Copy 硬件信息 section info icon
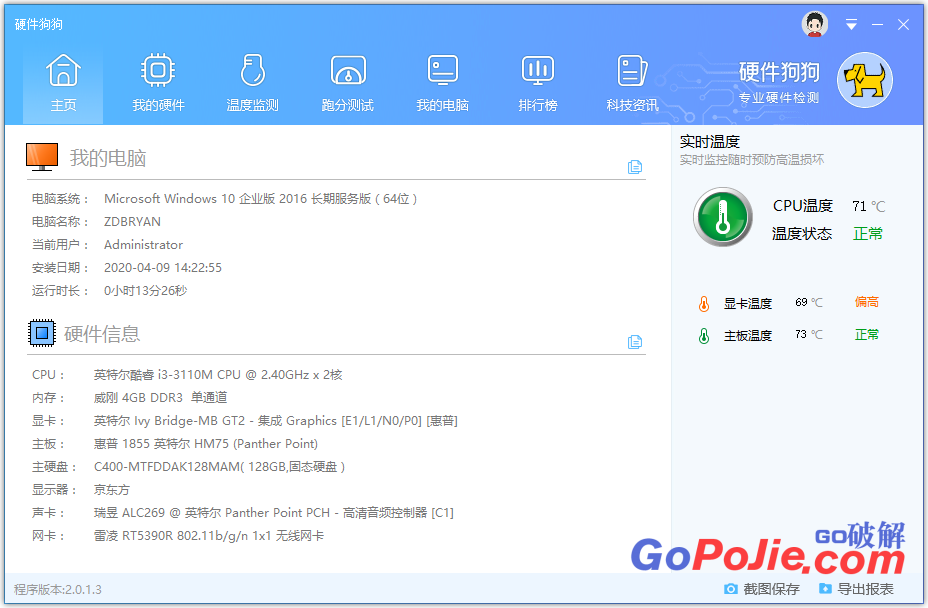 point(634,342)
